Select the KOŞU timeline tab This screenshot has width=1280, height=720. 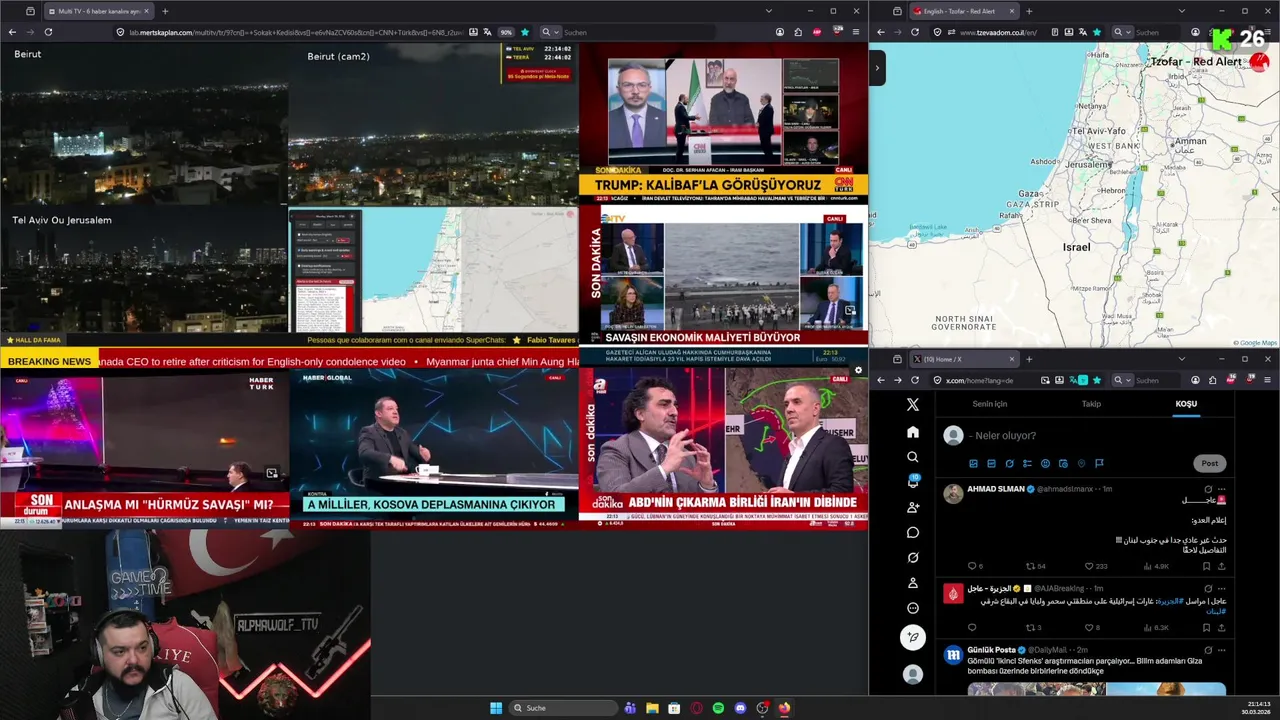tap(1186, 404)
